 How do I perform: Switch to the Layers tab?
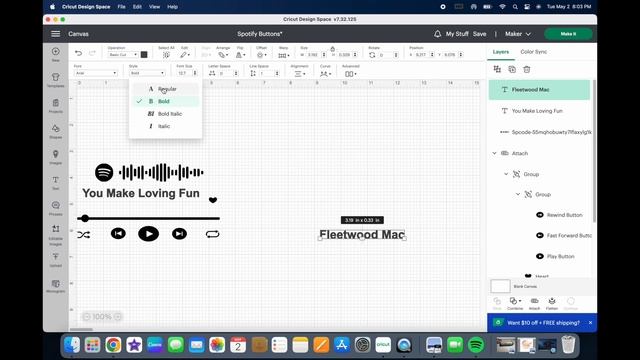click(500, 52)
